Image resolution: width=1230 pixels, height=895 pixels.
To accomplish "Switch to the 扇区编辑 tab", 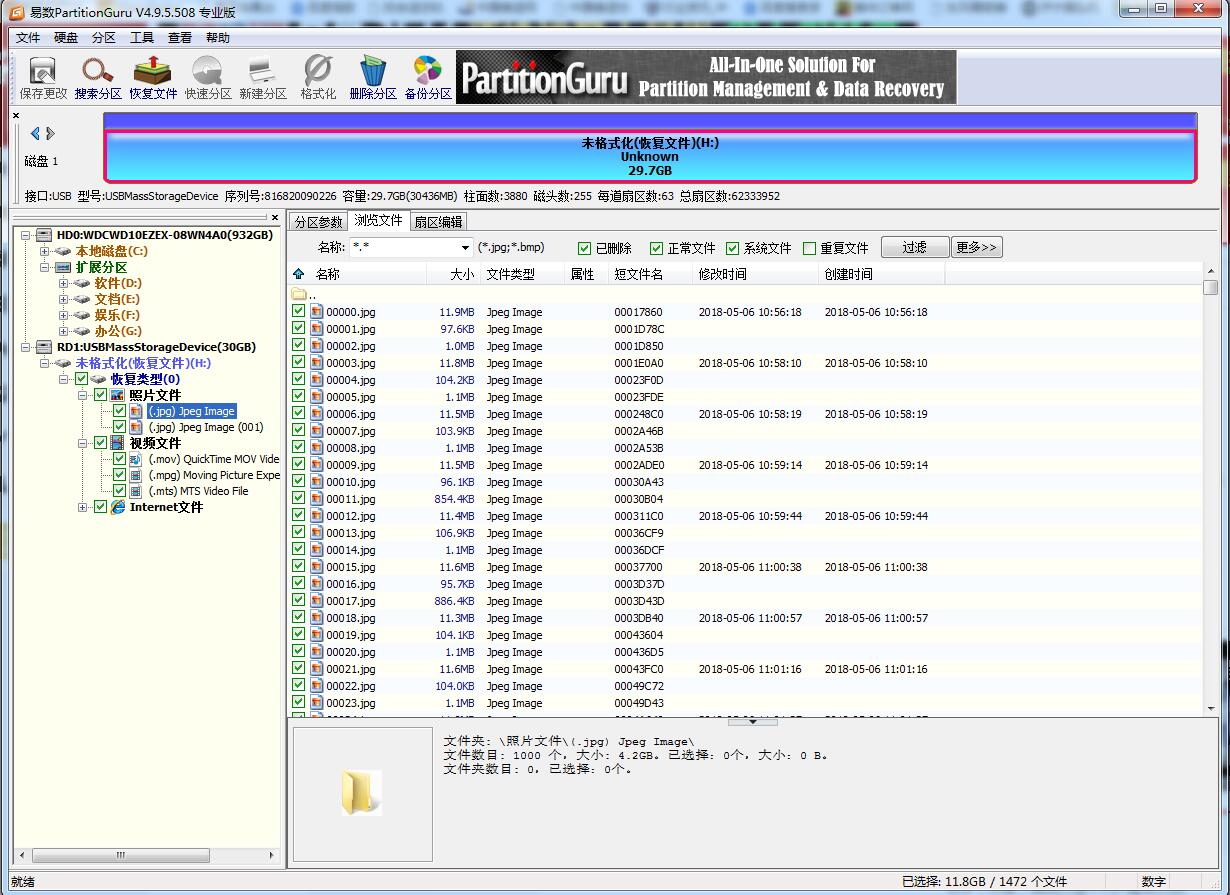I will coord(438,222).
